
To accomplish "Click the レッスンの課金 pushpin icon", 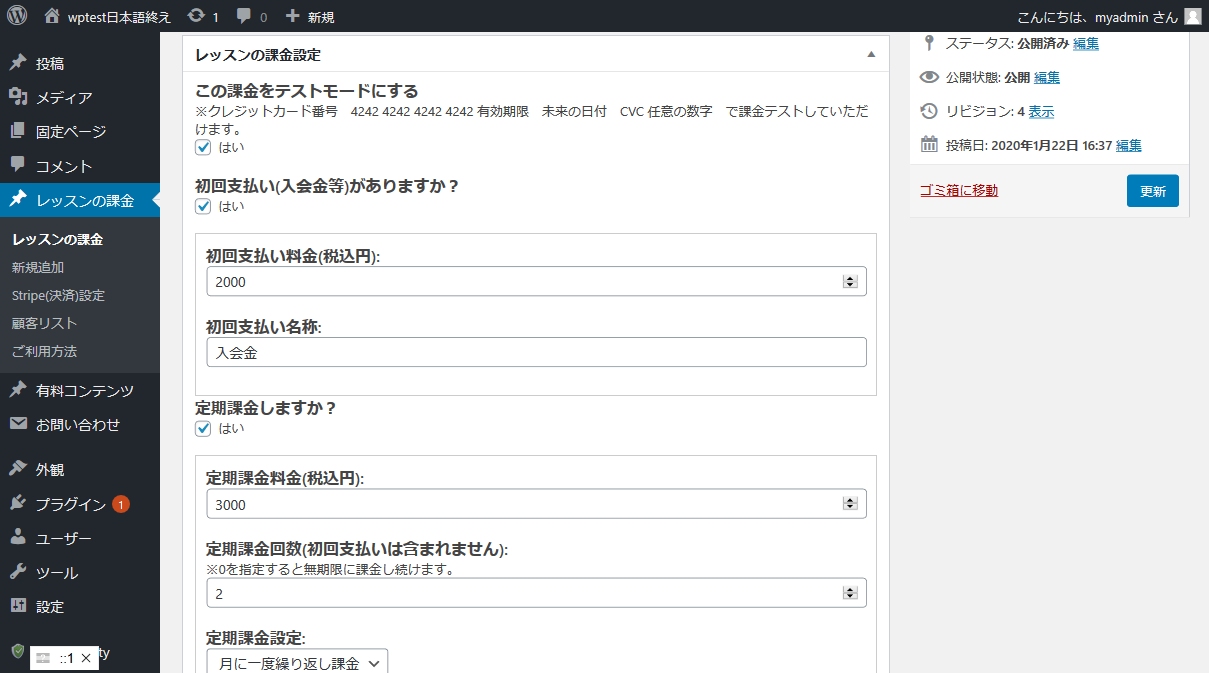I will [18, 200].
